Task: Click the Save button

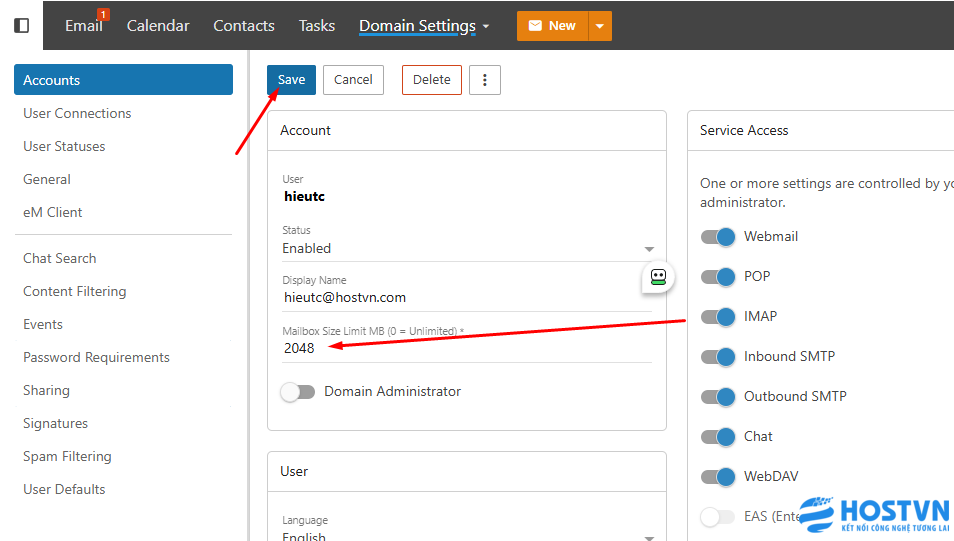Action: (x=291, y=80)
